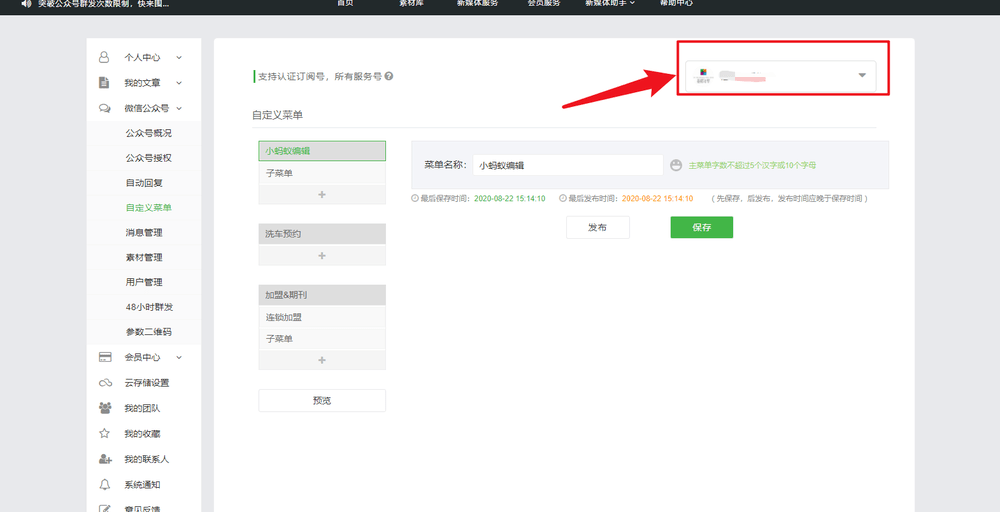Click the emoji smiley next to menu name field
Screen dimensions: 1000x512
(x=676, y=165)
